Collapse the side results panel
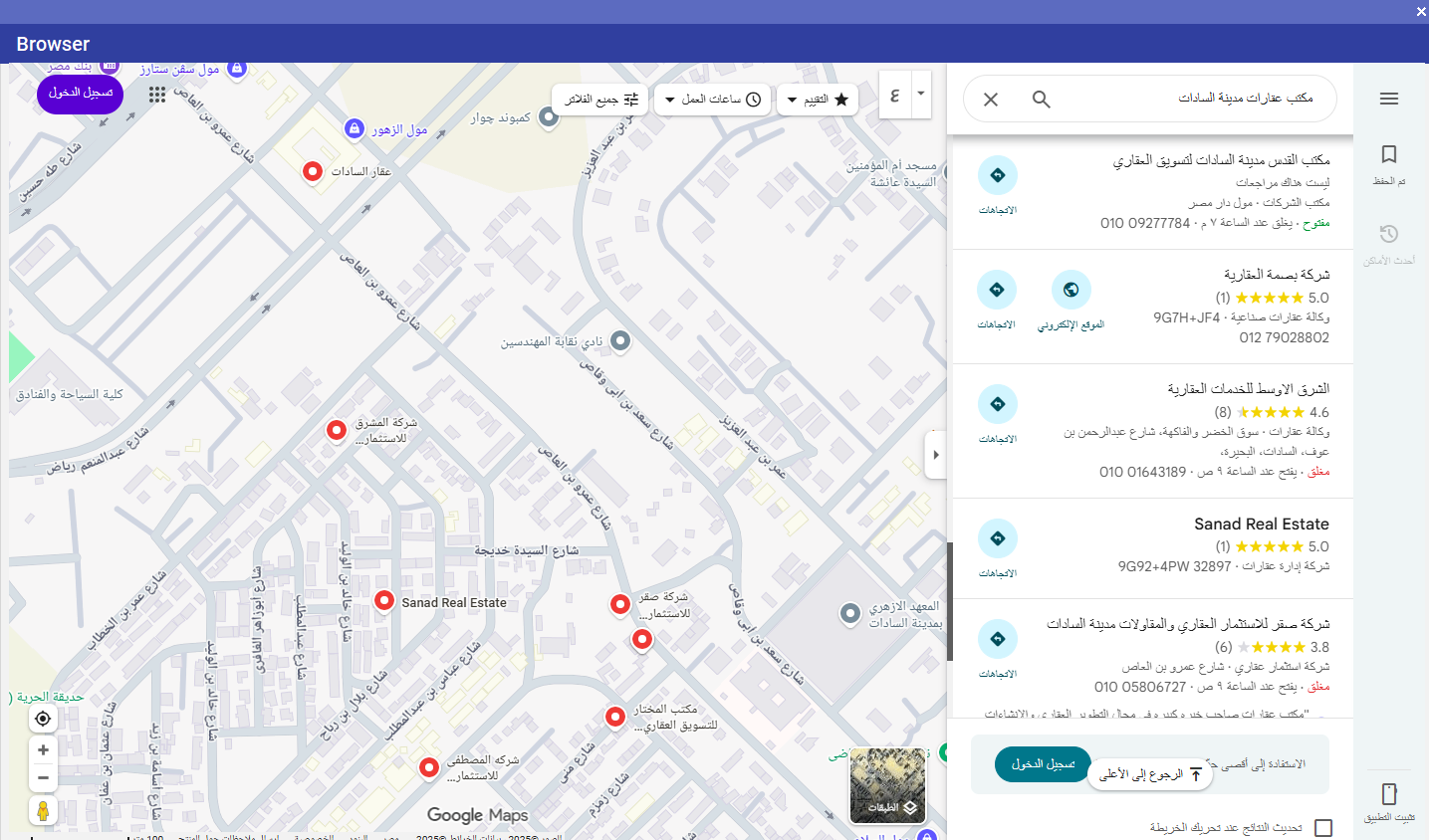 [935, 455]
